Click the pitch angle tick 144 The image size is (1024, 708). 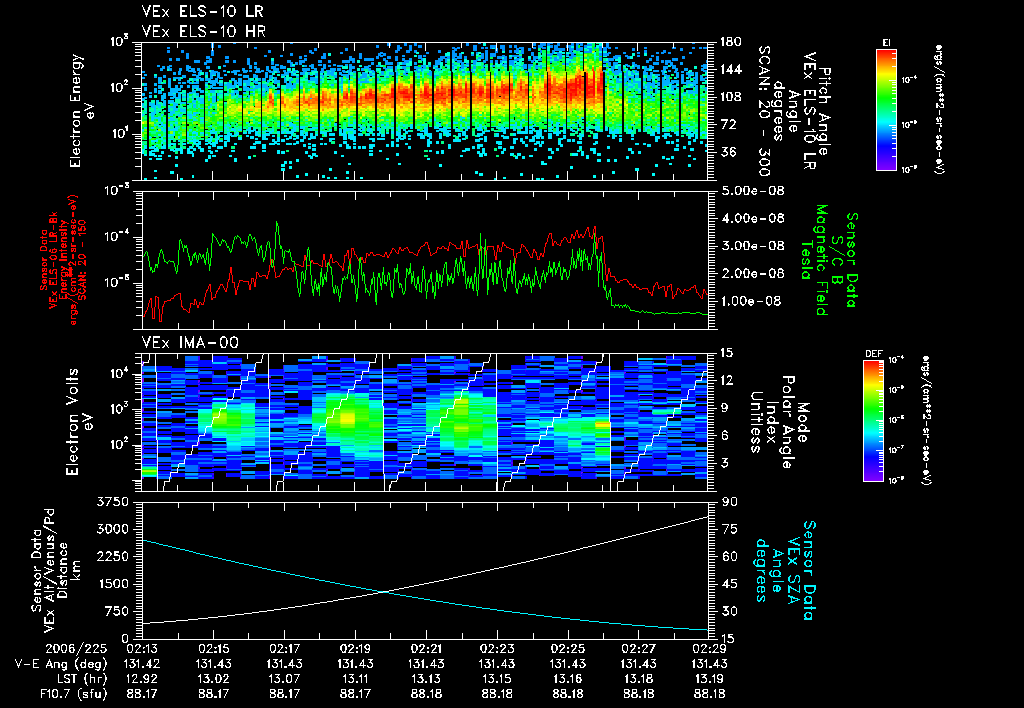tap(730, 69)
